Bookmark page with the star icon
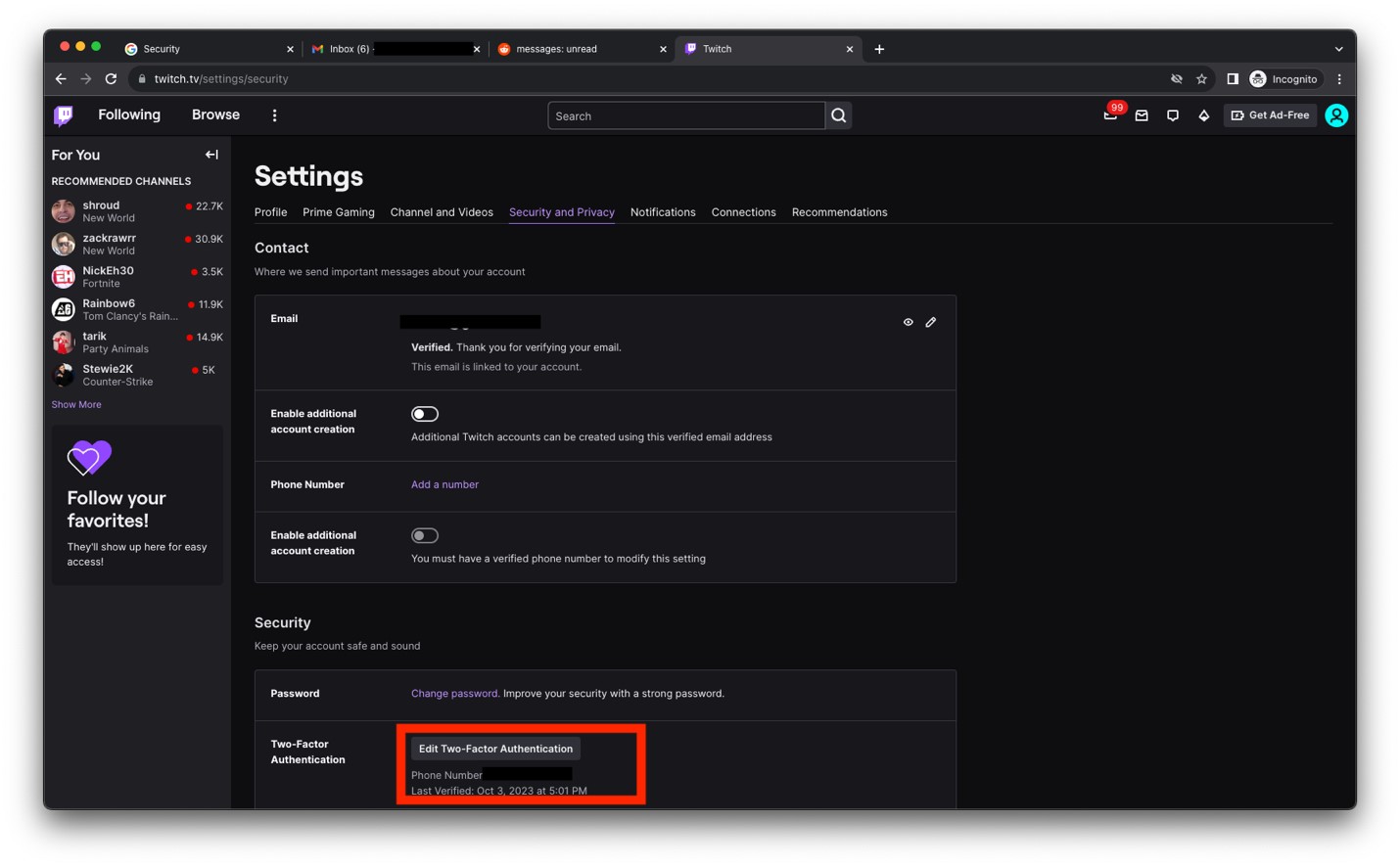This screenshot has width=1400, height=867. (x=1202, y=79)
